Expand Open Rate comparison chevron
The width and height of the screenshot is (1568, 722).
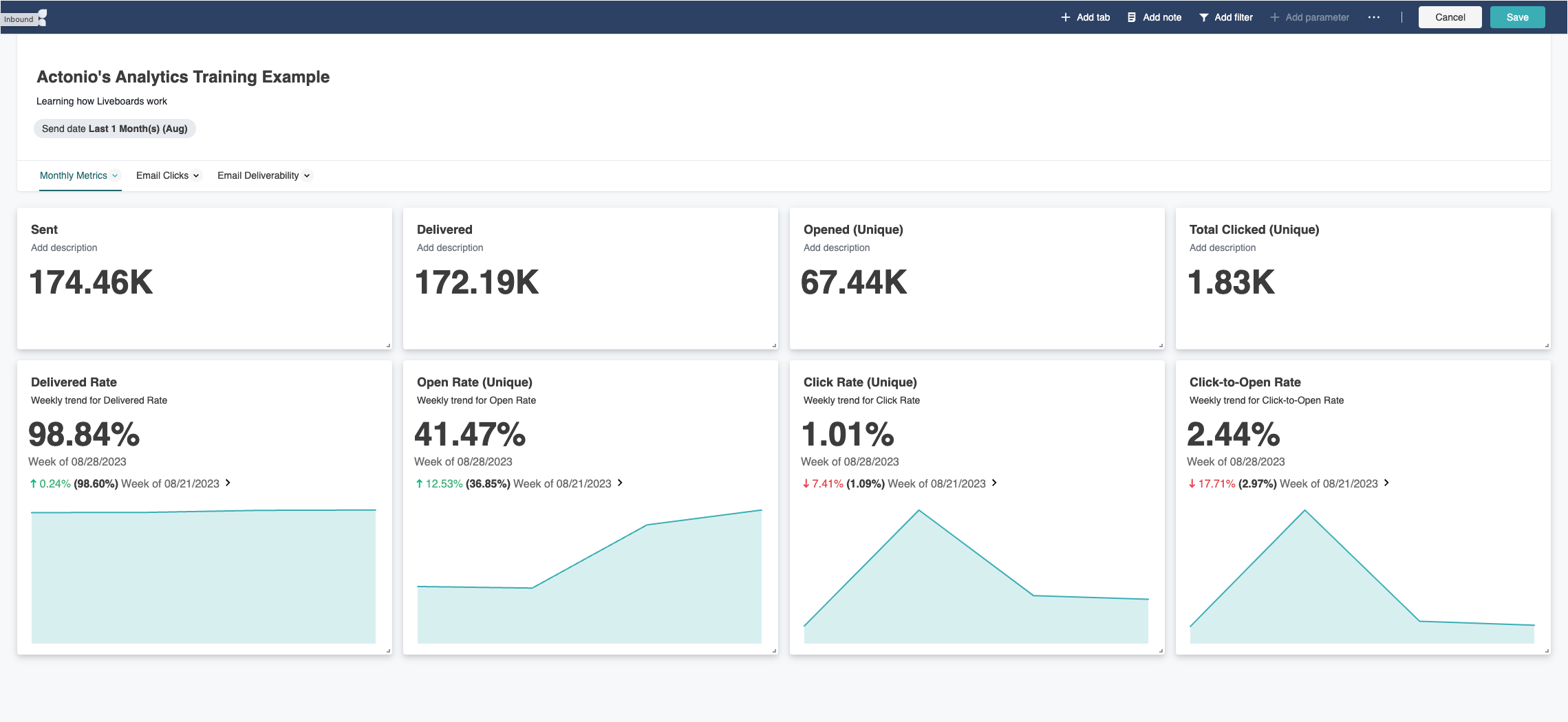[x=620, y=483]
